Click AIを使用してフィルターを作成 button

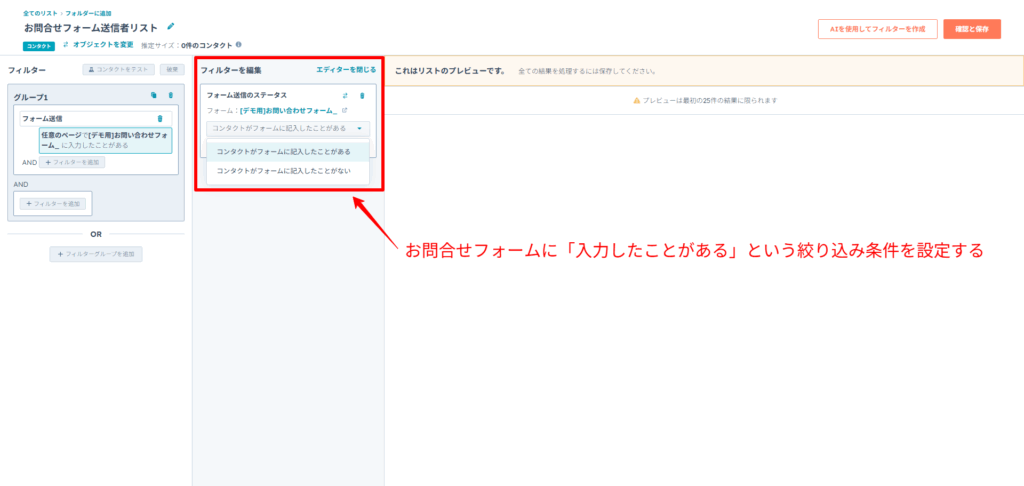tap(878, 29)
